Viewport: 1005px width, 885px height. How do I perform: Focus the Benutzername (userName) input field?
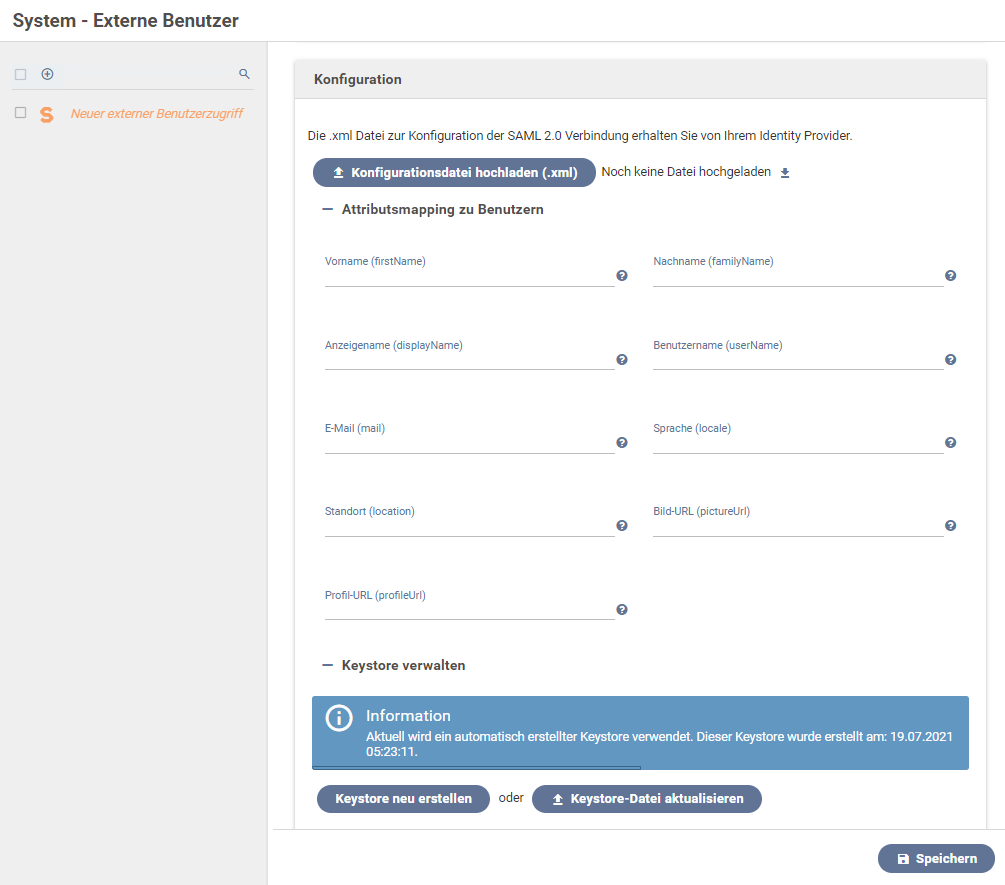pyautogui.click(x=797, y=359)
